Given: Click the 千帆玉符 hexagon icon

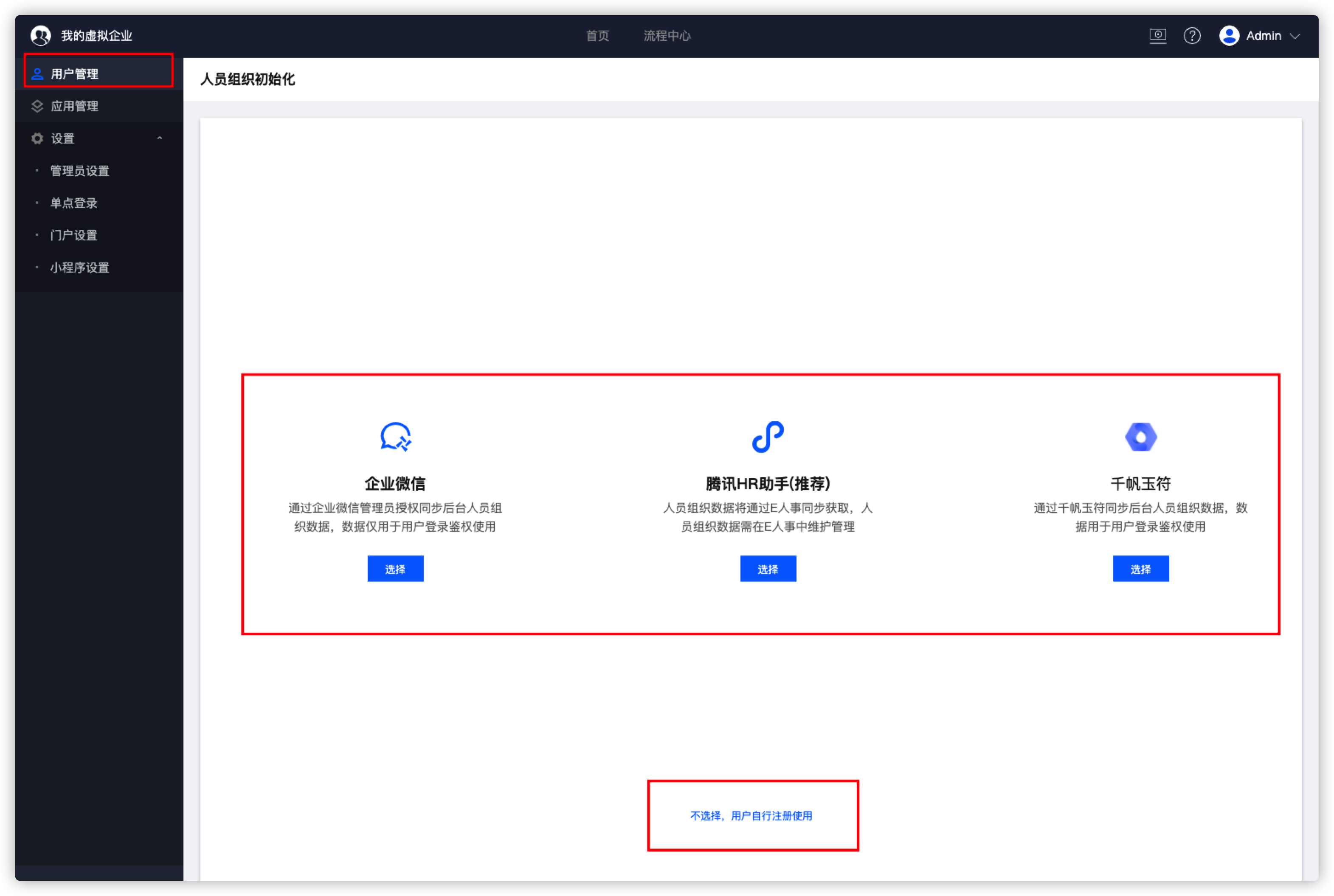Looking at the screenshot, I should click(x=1140, y=437).
